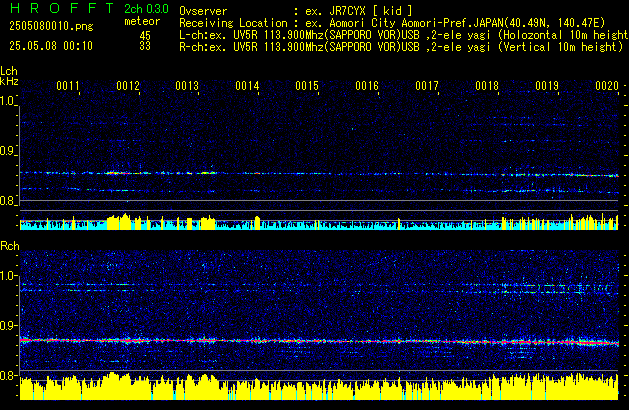The height and width of the screenshot is (410, 629).
Task: Click the Ovserver JR7CYX line
Action: [296, 11]
